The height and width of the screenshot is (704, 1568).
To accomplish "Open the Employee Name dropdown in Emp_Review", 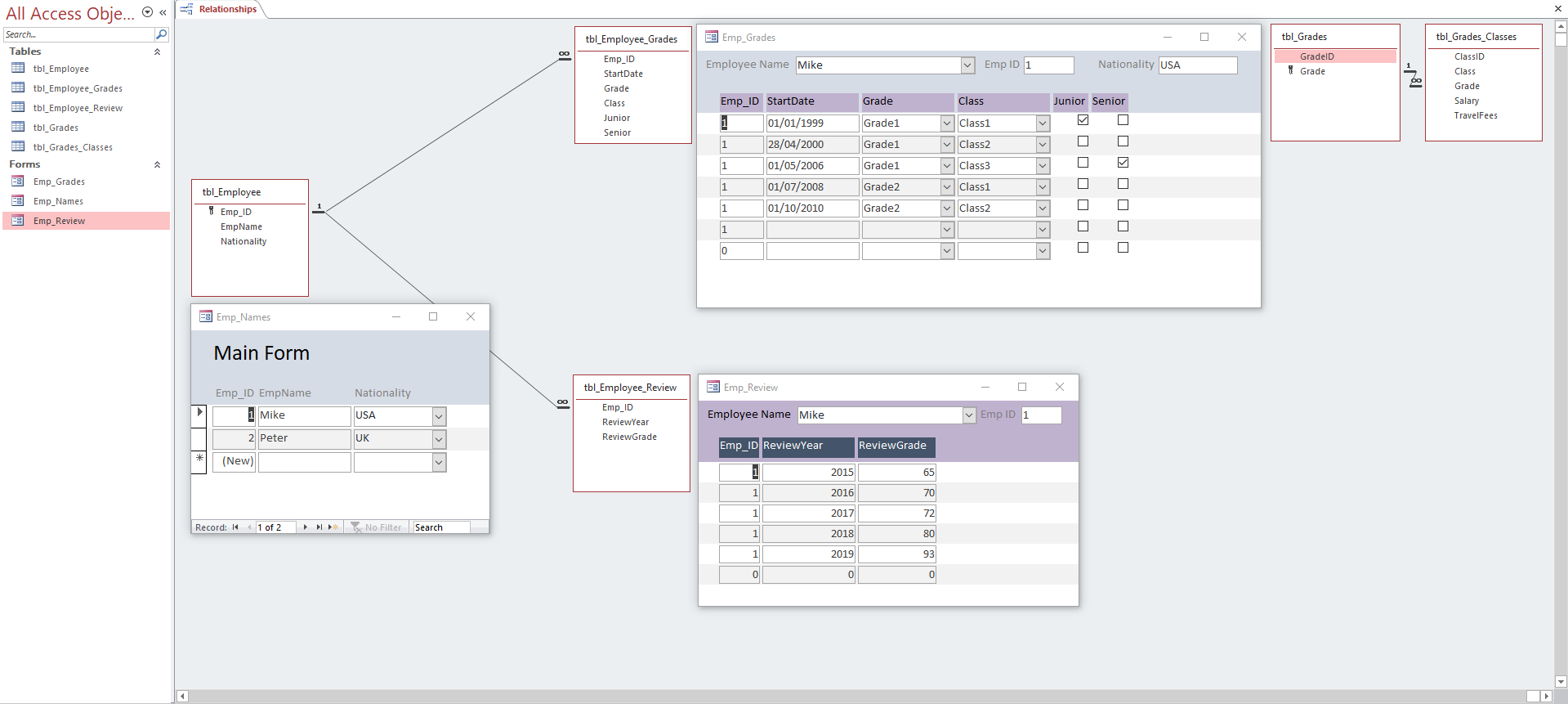I will pos(969,415).
